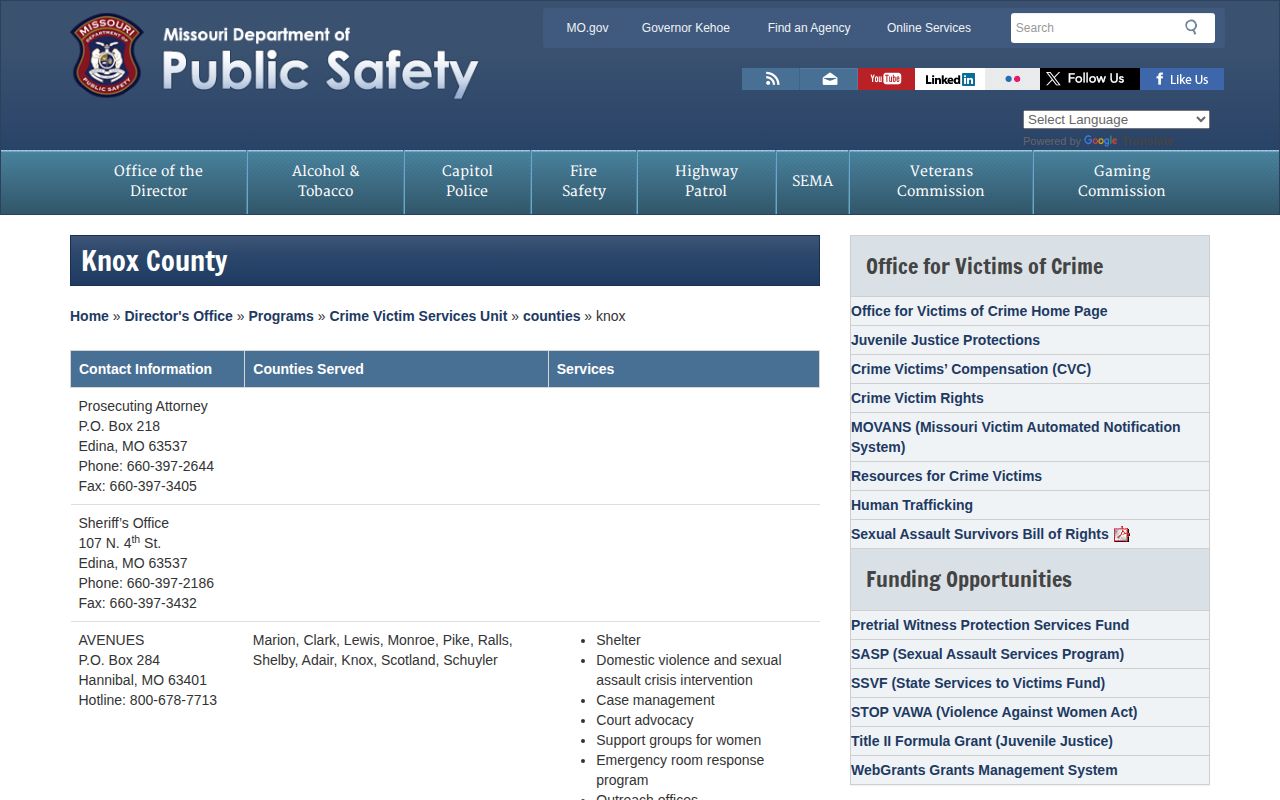Open the RSS feed icon
Viewport: 1280px width, 800px height.
(771, 79)
